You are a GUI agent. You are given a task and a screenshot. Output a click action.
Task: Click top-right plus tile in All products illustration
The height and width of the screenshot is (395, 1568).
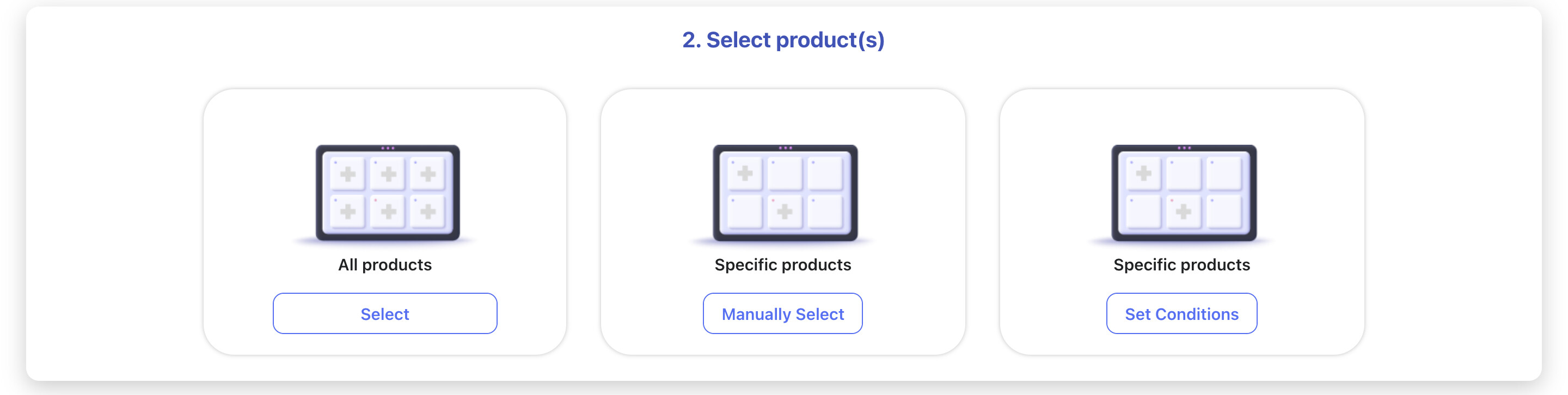428,174
